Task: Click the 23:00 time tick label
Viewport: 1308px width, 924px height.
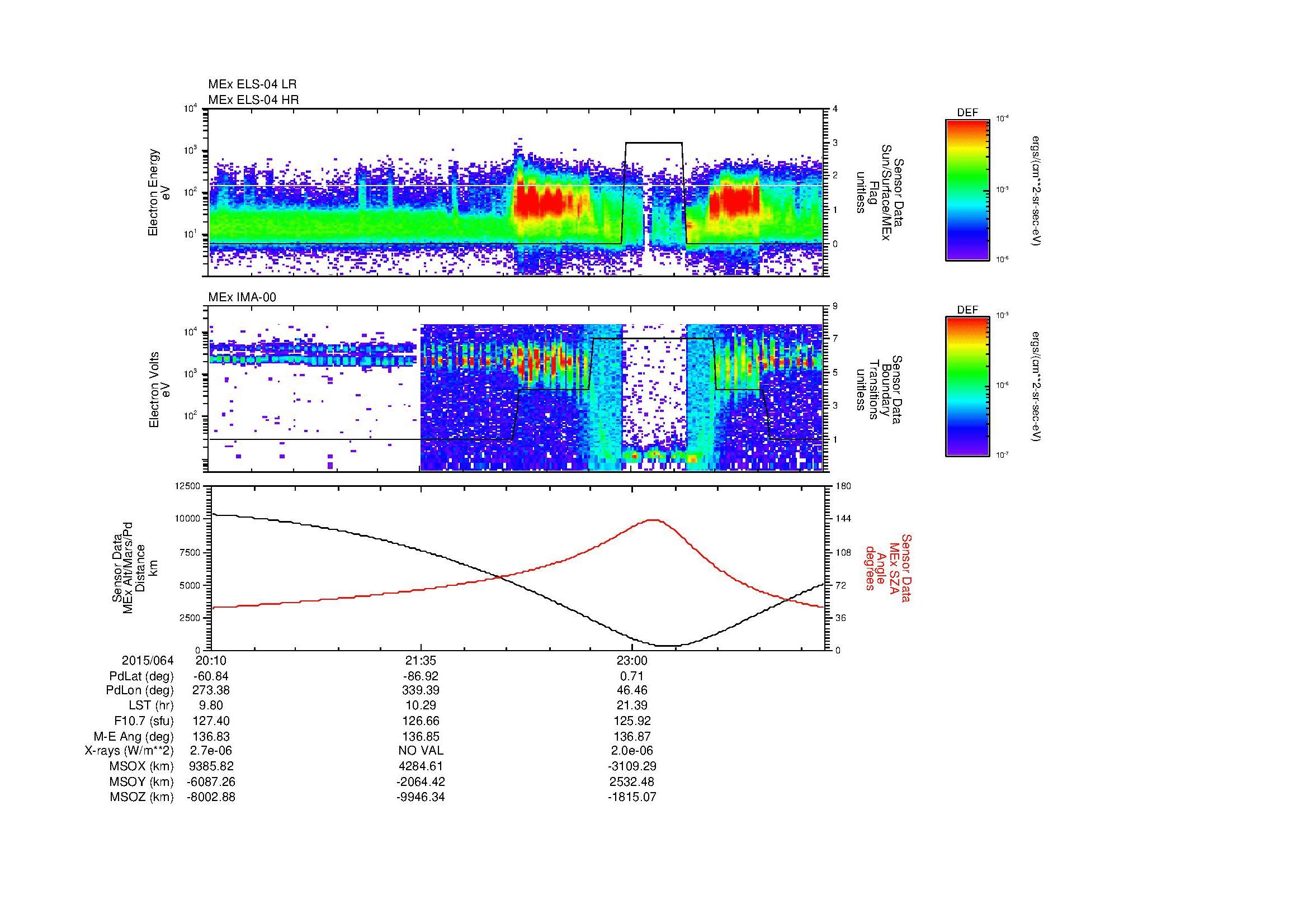Action: pyautogui.click(x=632, y=660)
